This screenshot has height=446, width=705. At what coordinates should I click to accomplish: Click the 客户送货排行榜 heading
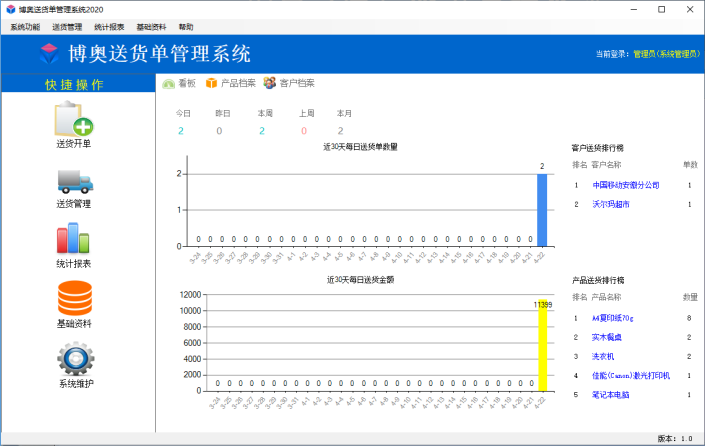tap(598, 148)
